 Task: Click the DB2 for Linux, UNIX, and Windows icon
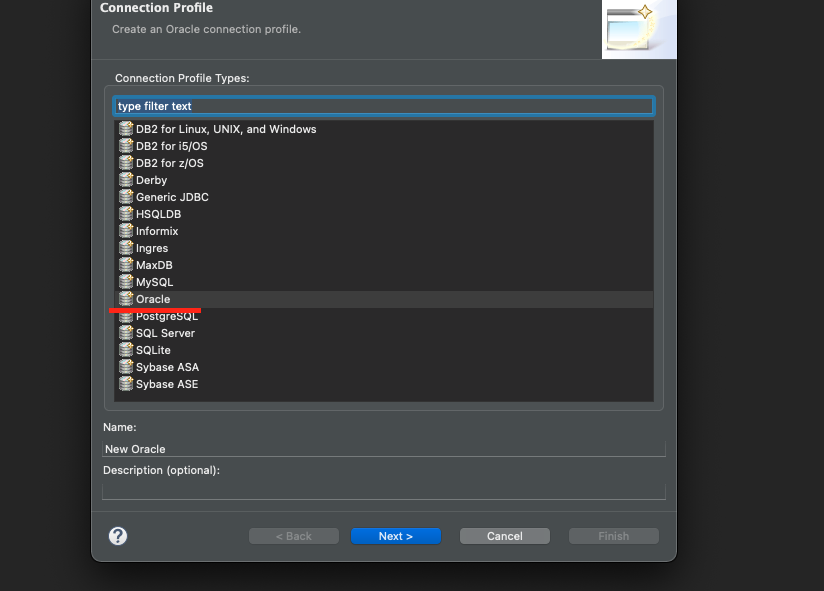(x=126, y=129)
